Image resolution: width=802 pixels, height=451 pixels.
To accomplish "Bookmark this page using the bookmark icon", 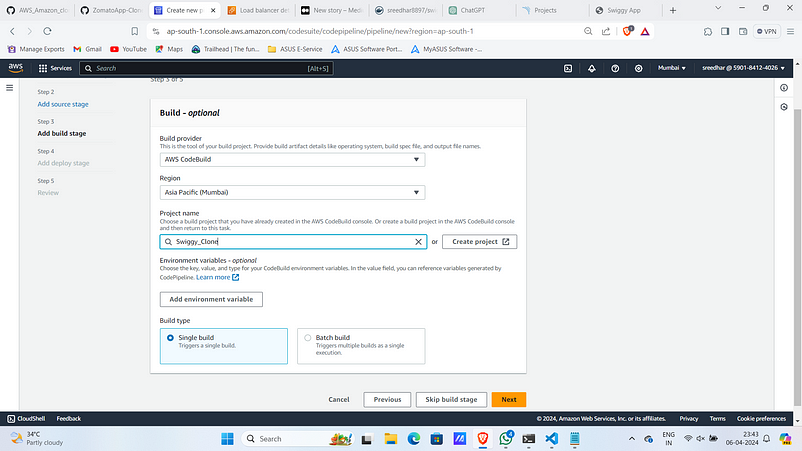I will (135, 31).
